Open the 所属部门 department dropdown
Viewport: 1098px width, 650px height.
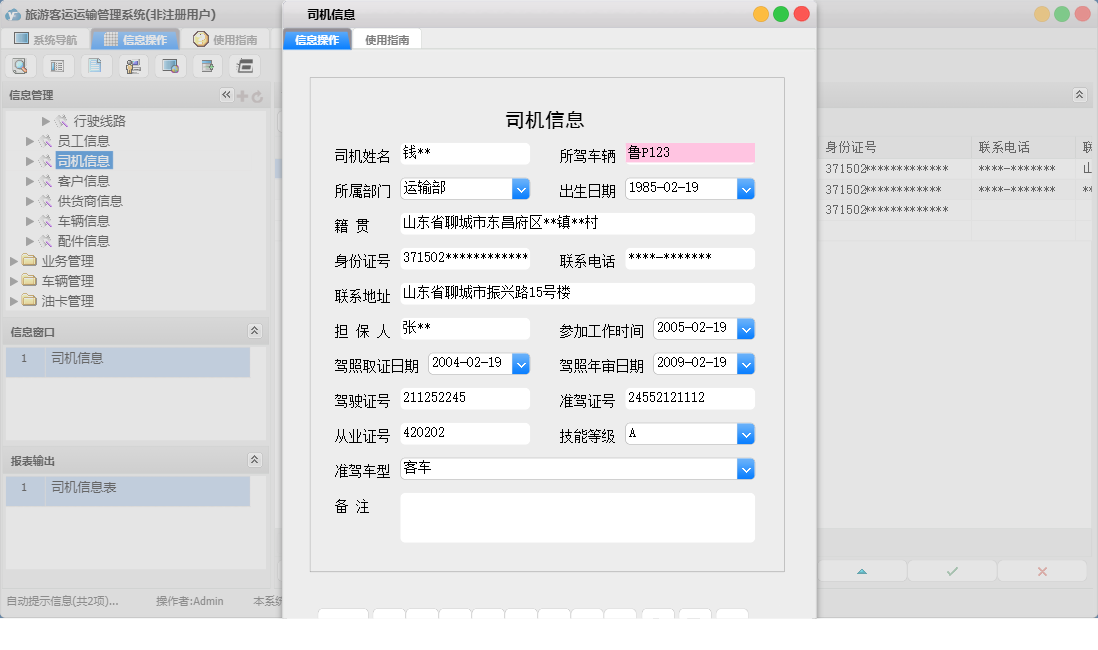pyautogui.click(x=521, y=188)
